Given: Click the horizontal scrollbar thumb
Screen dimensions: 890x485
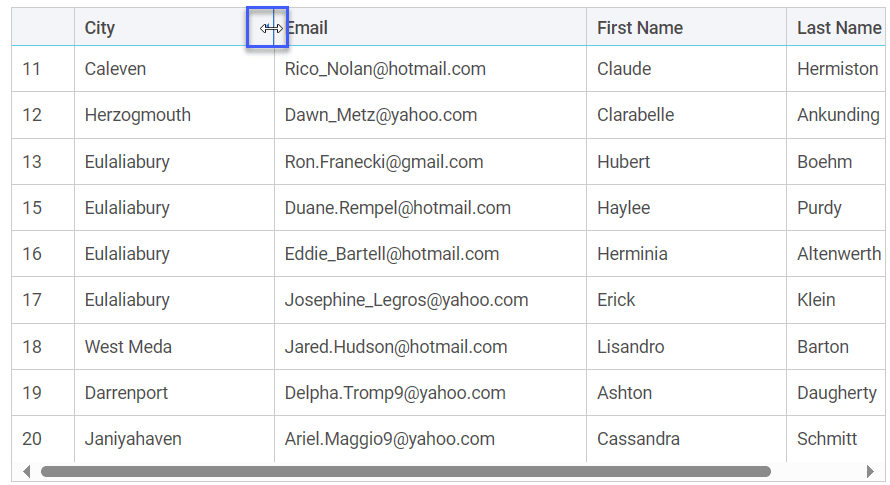Looking at the screenshot, I should (x=405, y=471).
